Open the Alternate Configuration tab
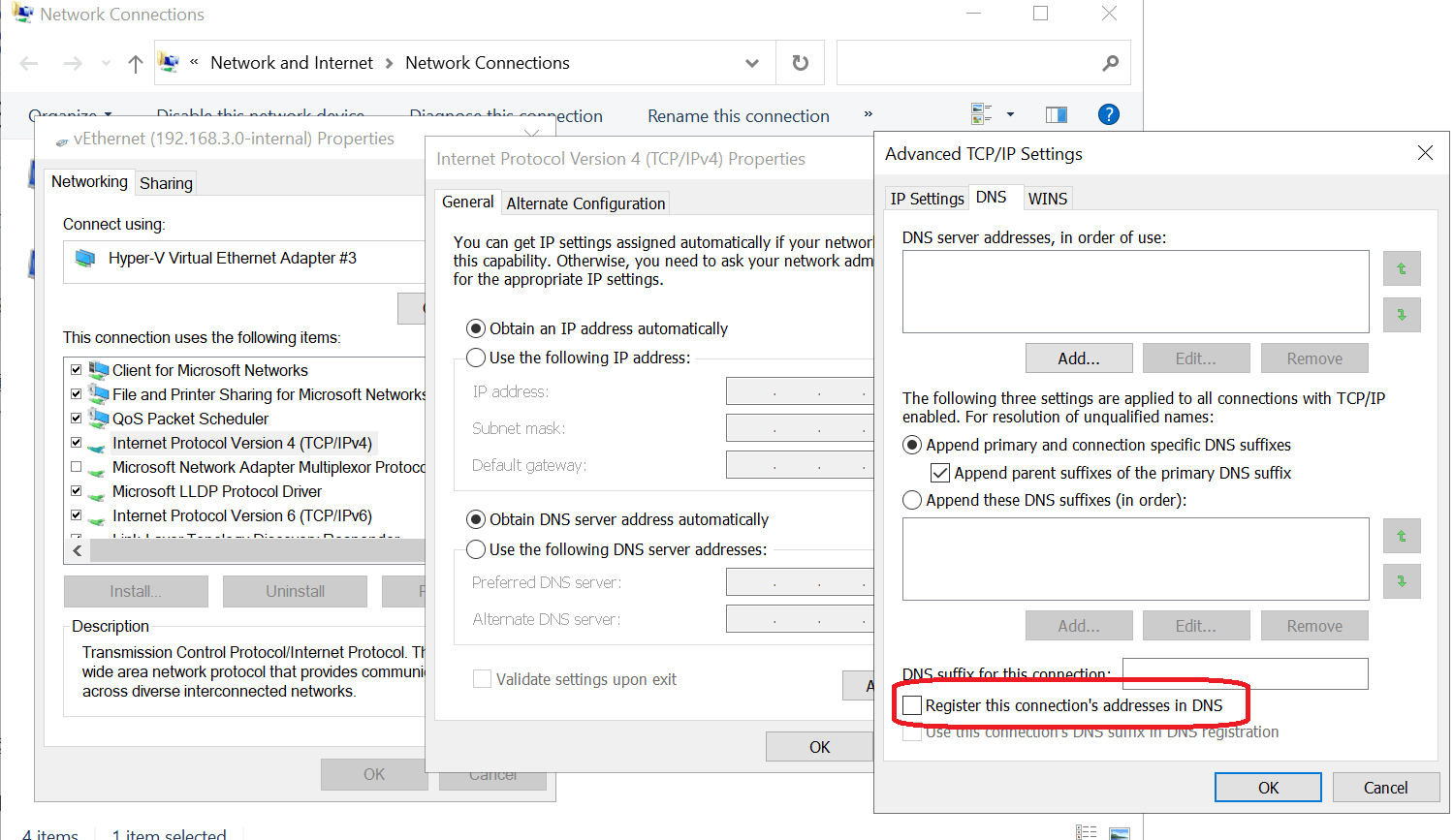Screen dimensions: 1454x840 tap(585, 203)
